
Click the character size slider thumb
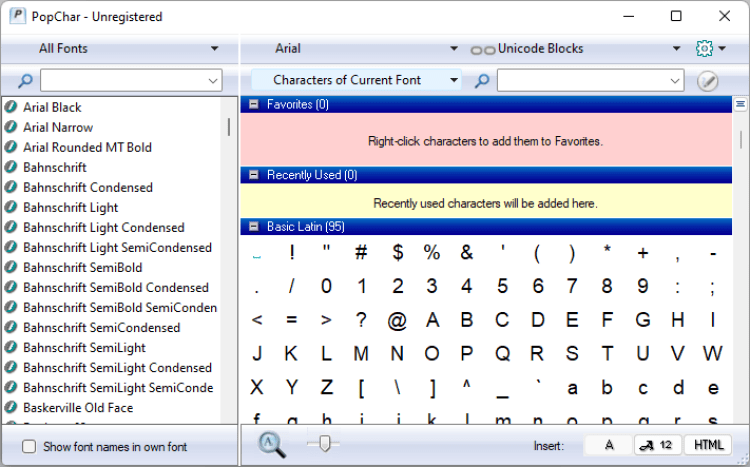pyautogui.click(x=324, y=443)
